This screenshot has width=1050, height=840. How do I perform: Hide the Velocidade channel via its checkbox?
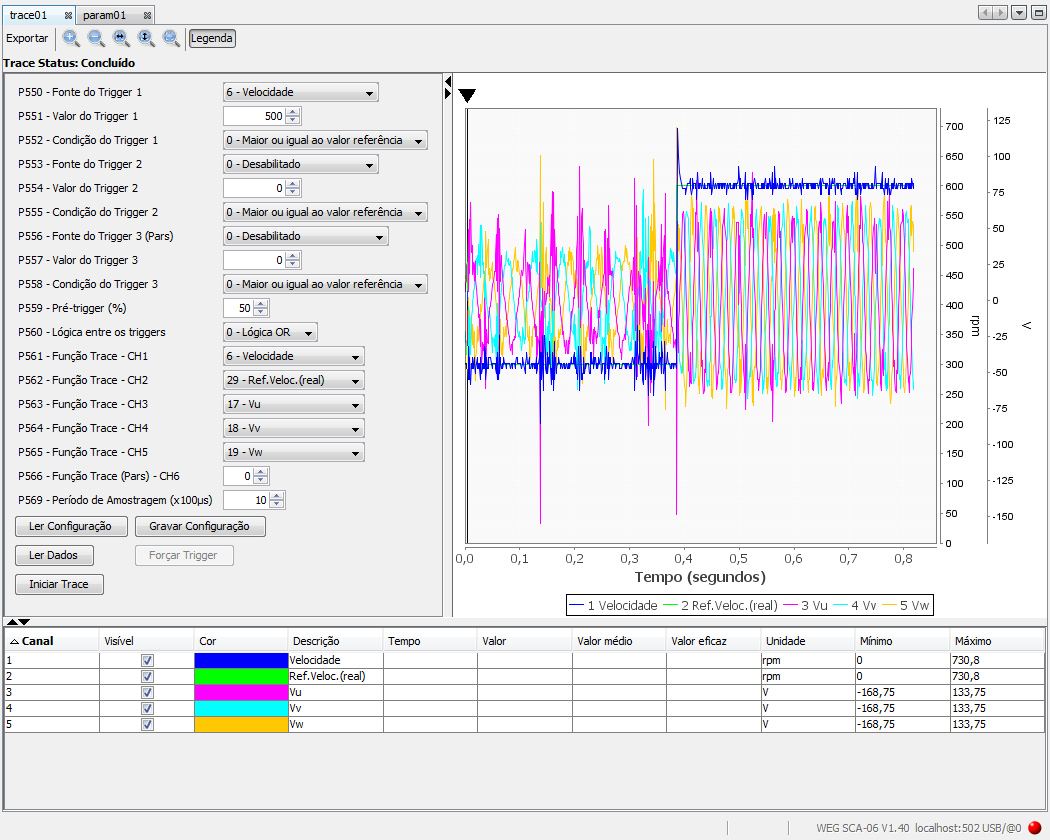[x=147, y=659]
